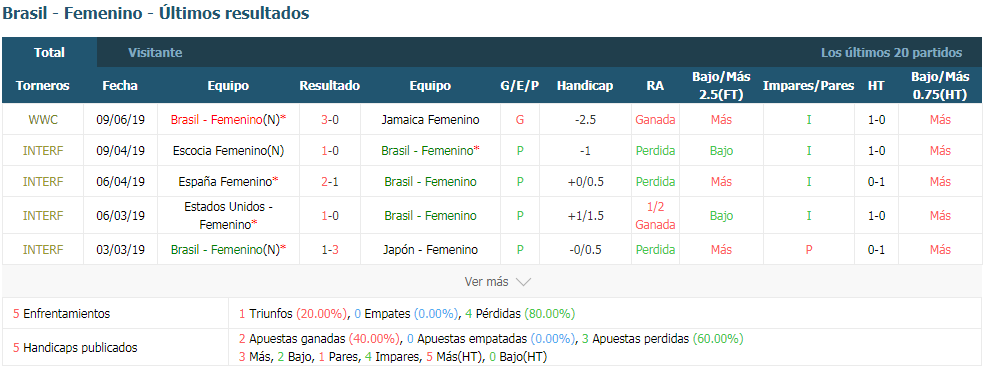The height and width of the screenshot is (366, 983).
Task: Select the Total tab
Action: 50,53
